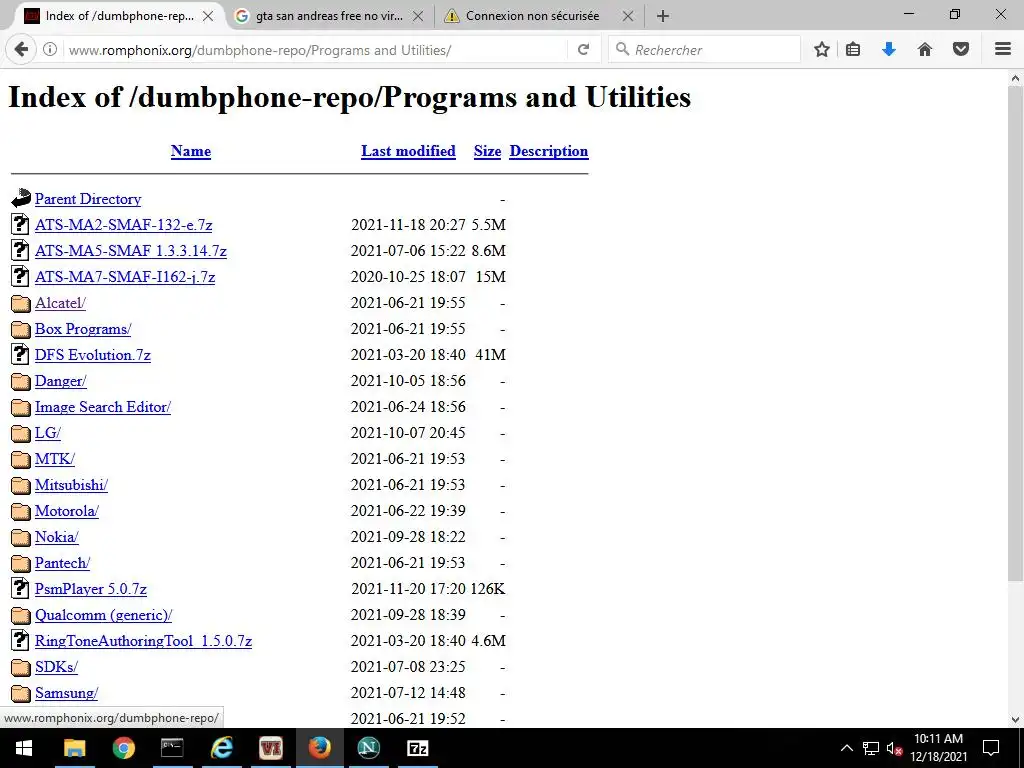Open the 7-Zip taskbar icon
Viewport: 1024px width, 768px height.
417,748
